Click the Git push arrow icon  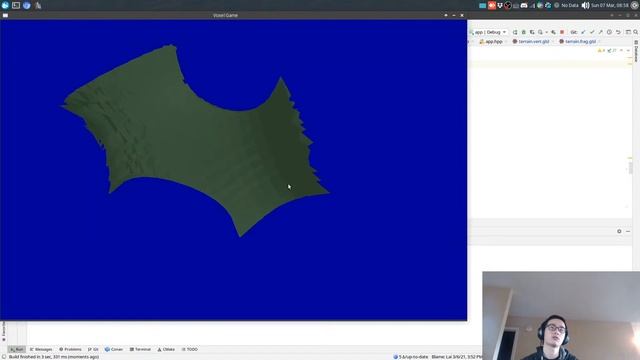tap(600, 32)
